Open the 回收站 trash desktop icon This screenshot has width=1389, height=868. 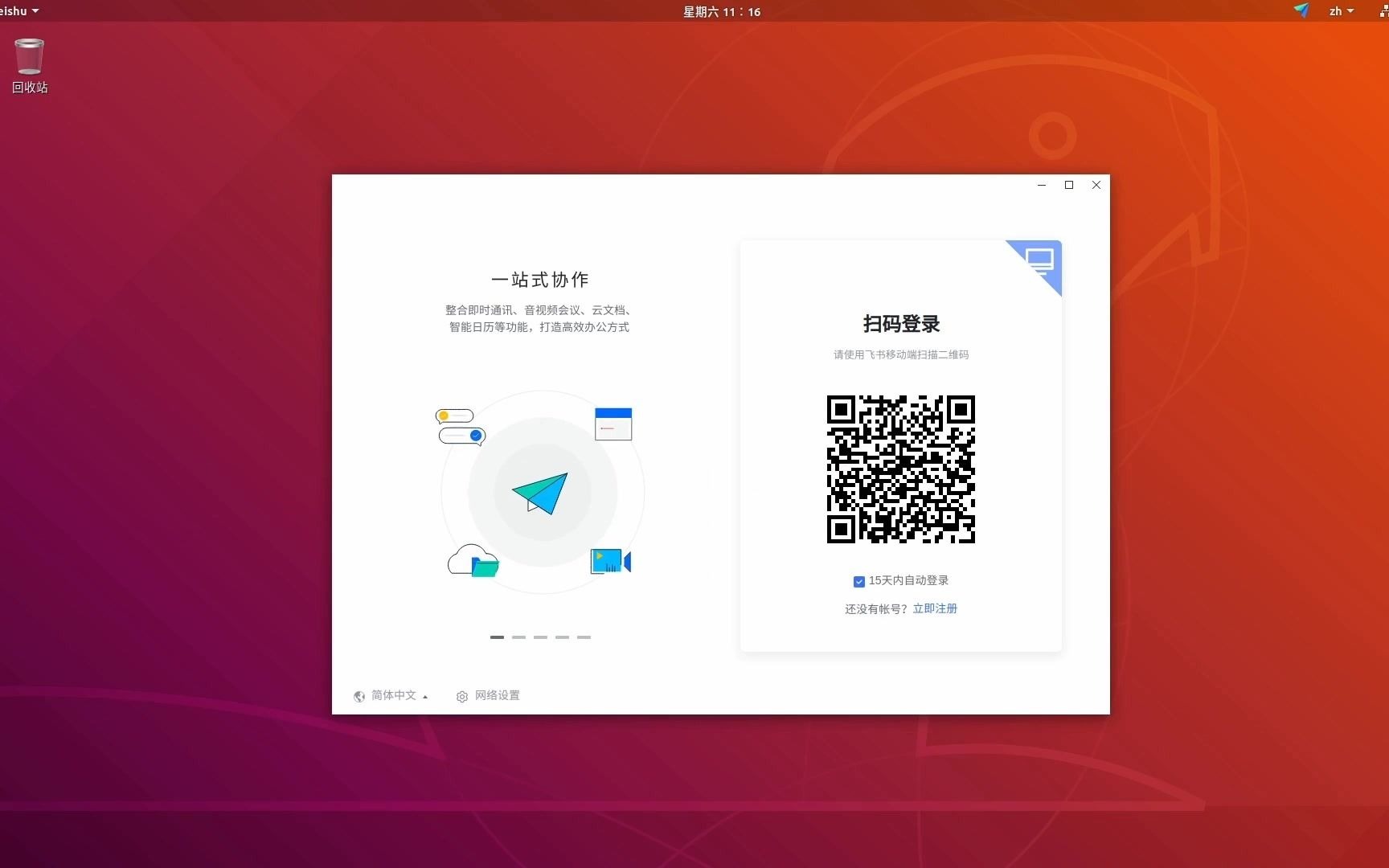30,66
